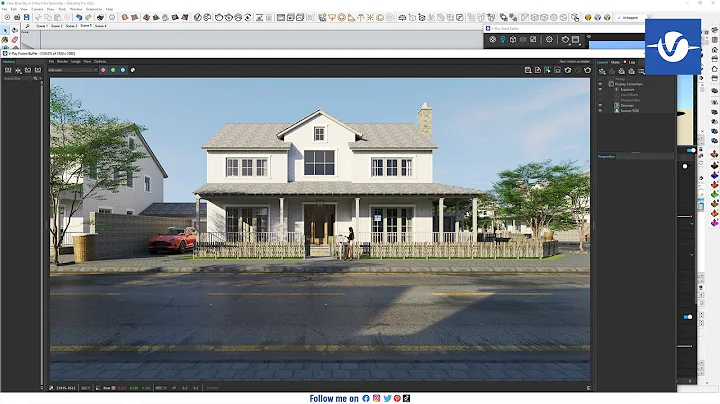Click Save image icon in frame buffer
Screen dimensions: 720x404
(x=528, y=70)
